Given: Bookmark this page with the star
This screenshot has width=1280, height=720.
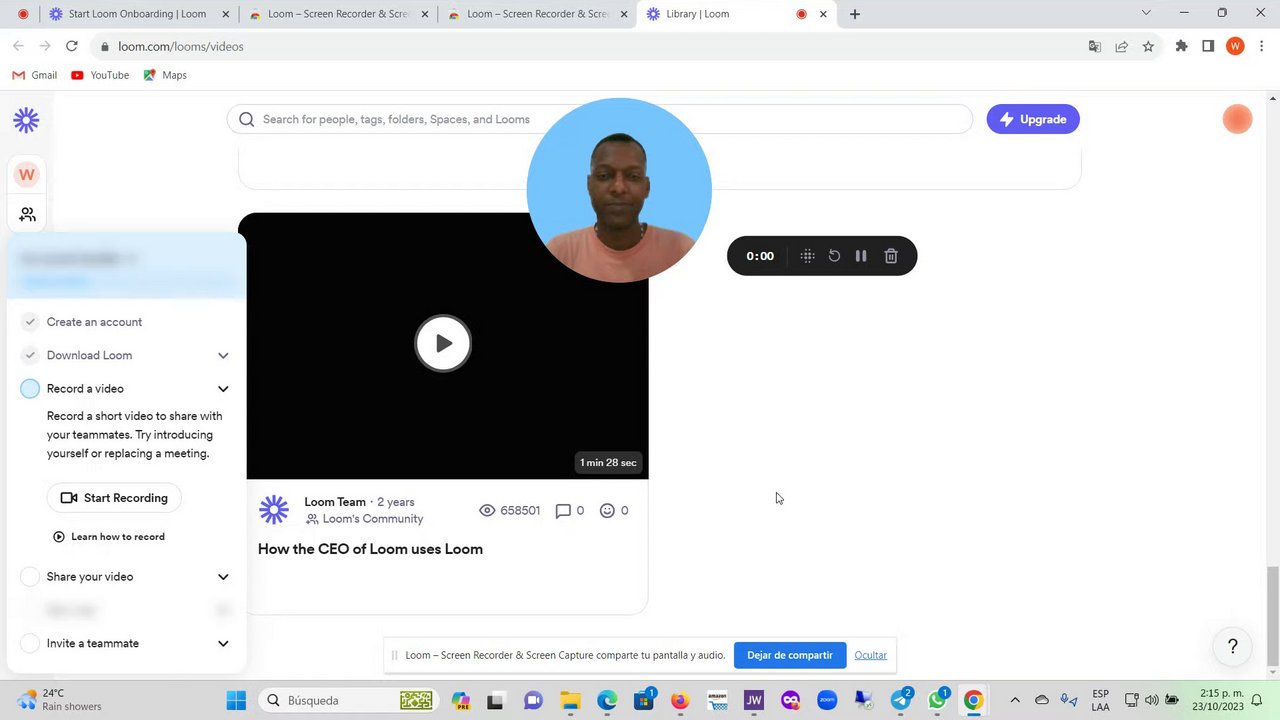Looking at the screenshot, I should tap(1148, 46).
